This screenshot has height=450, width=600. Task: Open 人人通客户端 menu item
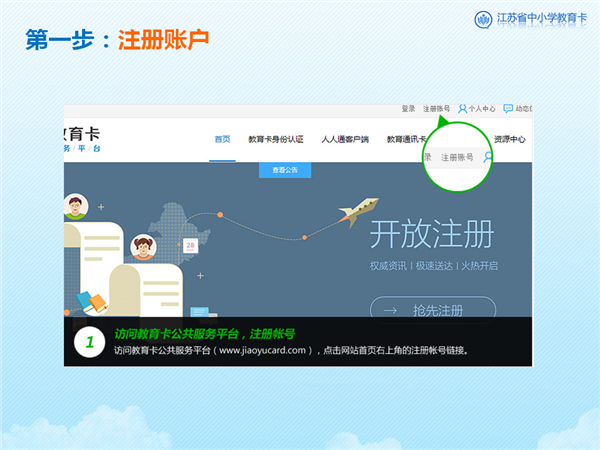tap(345, 139)
